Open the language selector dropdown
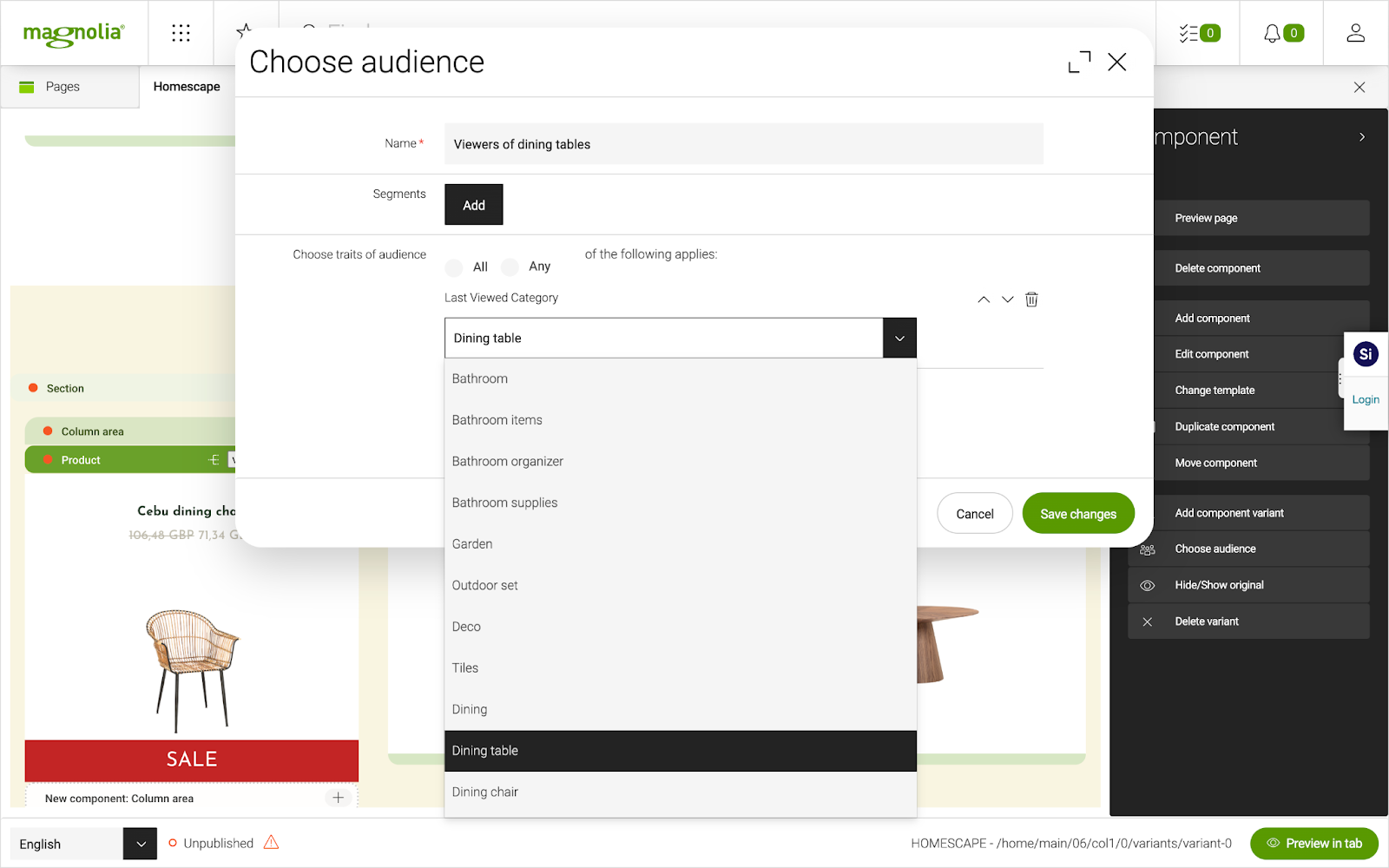Image resolution: width=1389 pixels, height=868 pixels. [139, 843]
